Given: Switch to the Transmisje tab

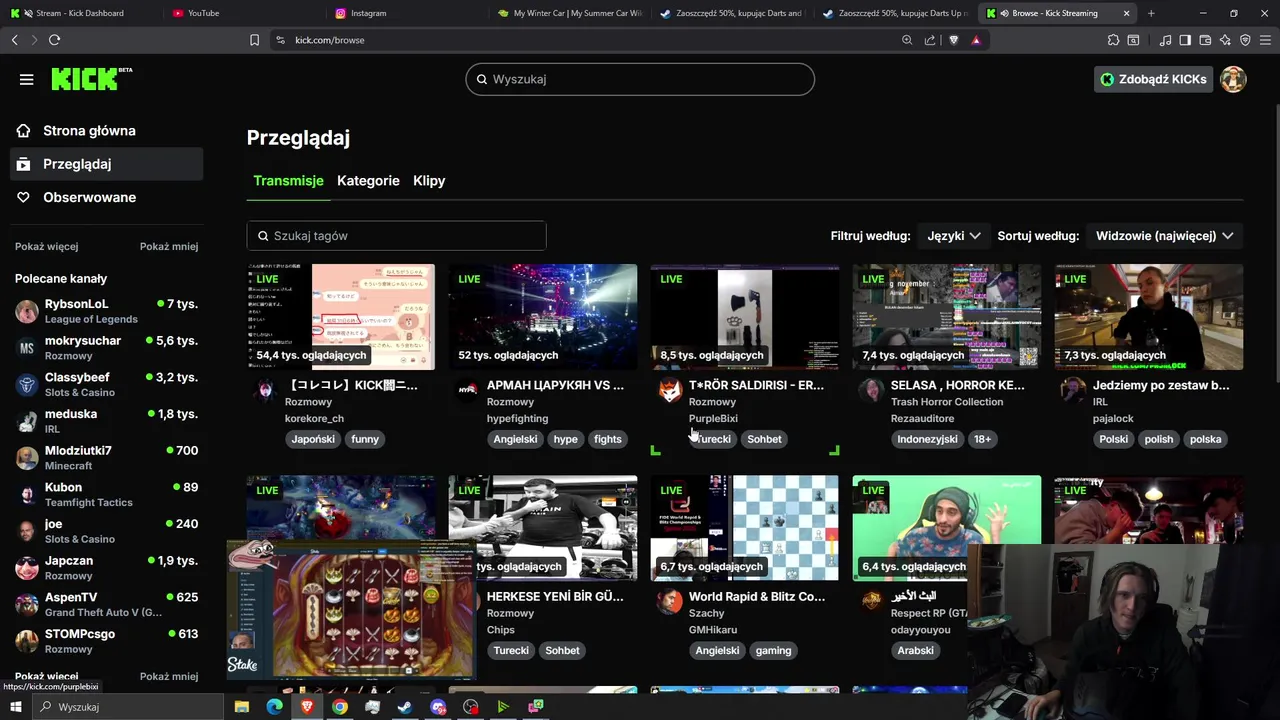Looking at the screenshot, I should (288, 181).
